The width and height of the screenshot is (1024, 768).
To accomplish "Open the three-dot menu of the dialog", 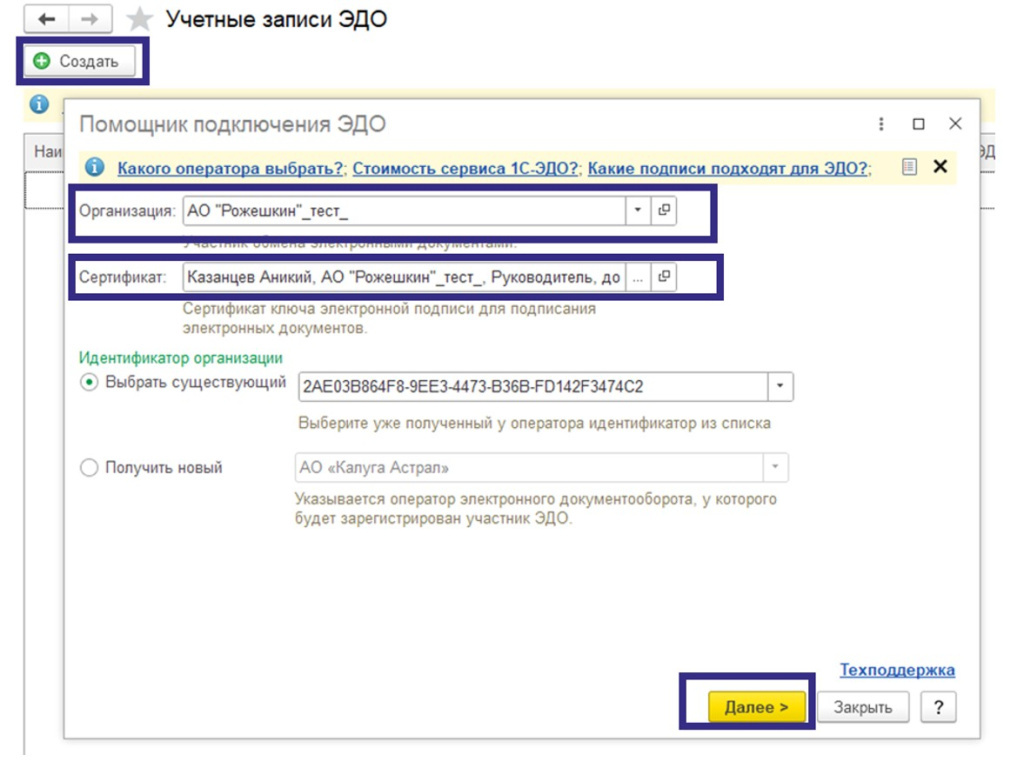I will point(881,124).
